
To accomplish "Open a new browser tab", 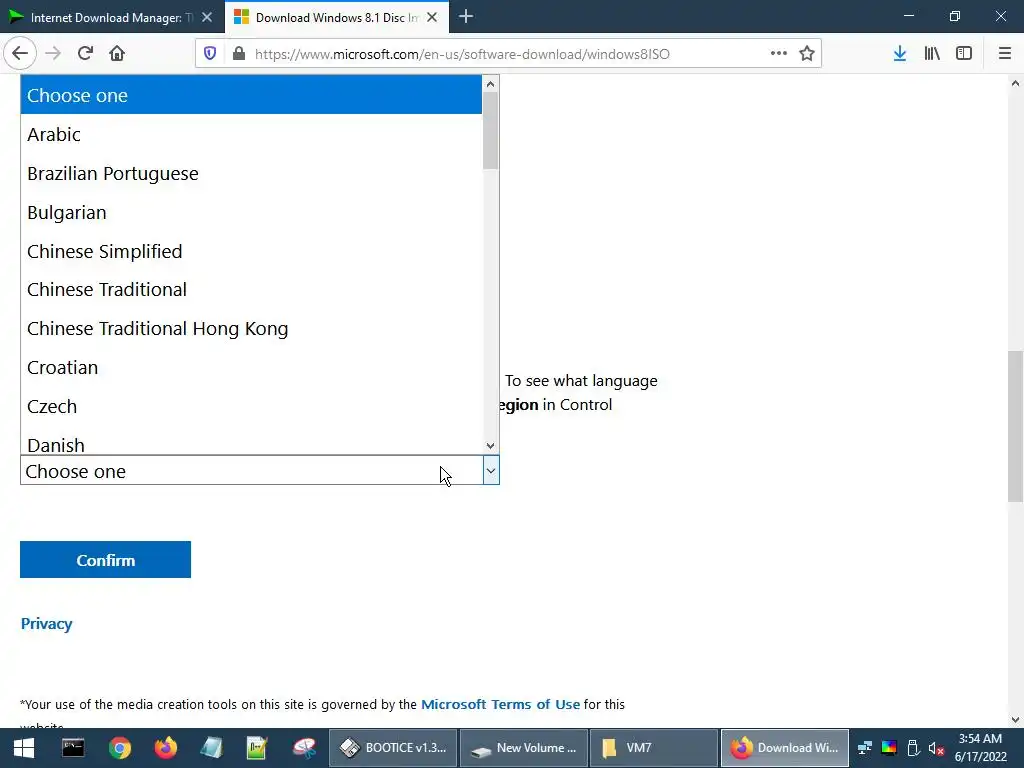I will (466, 17).
